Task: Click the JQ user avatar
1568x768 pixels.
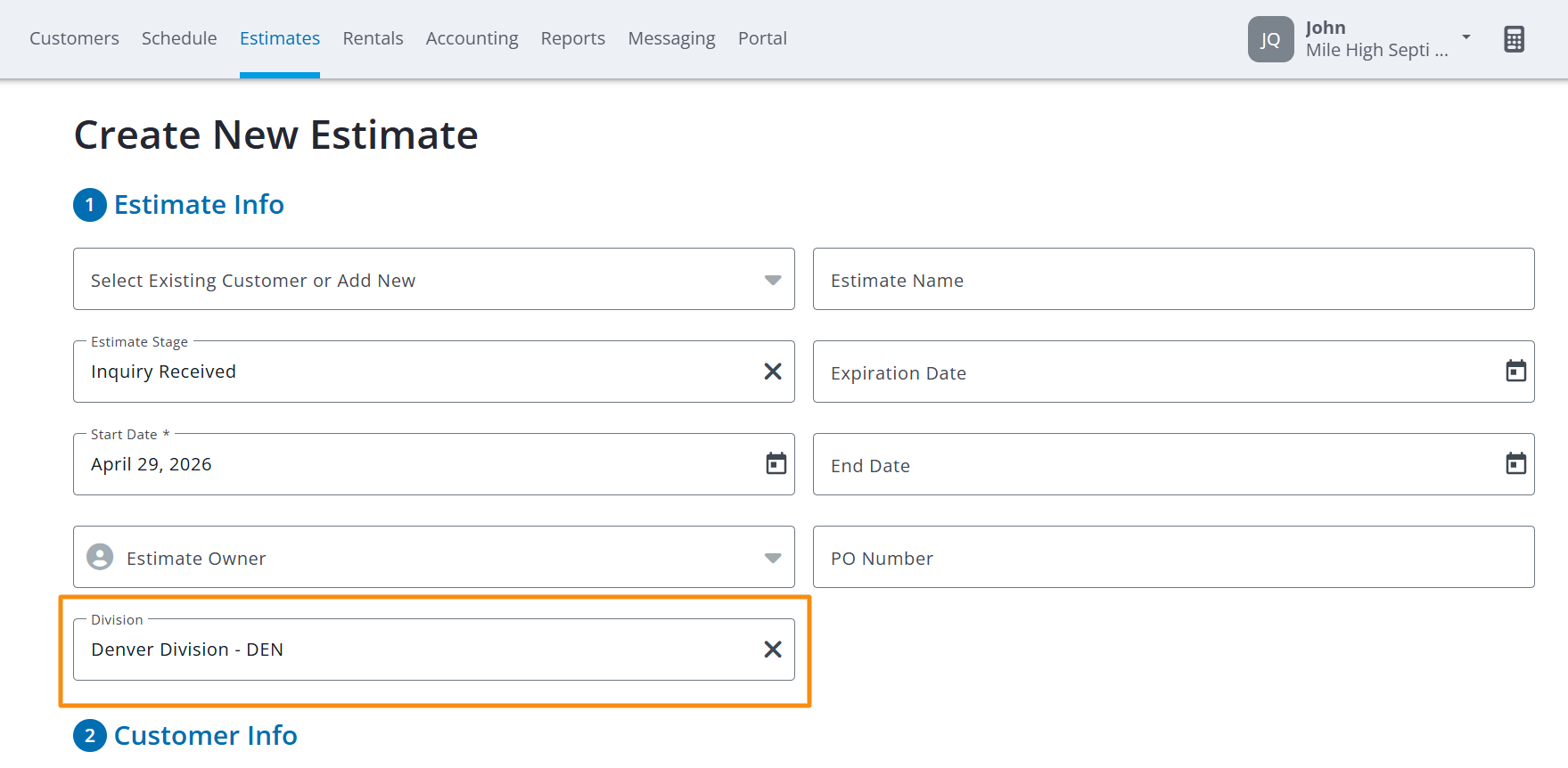Action: [1270, 39]
